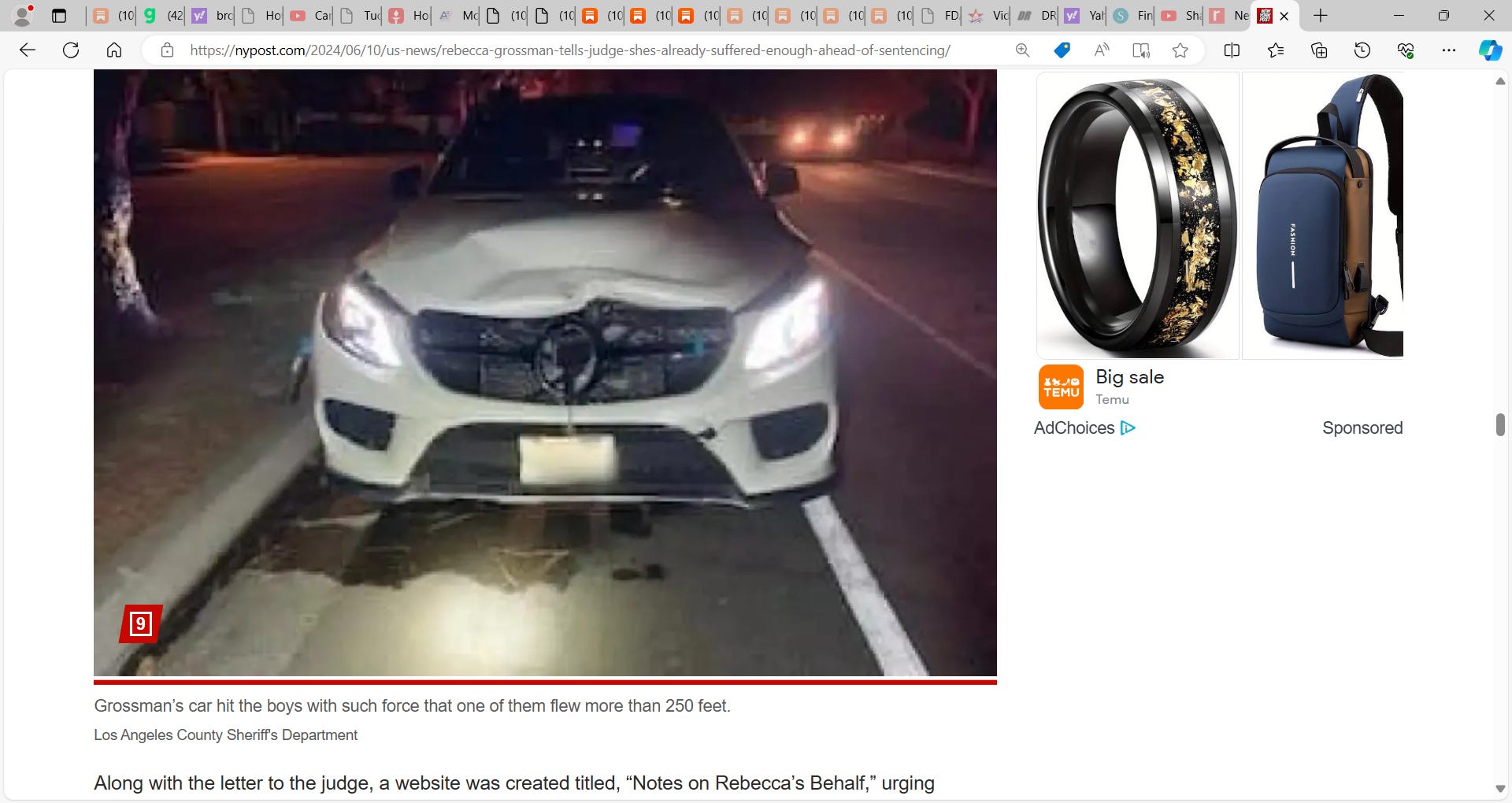Add this page to favorites star
1512x803 pixels.
1180,50
